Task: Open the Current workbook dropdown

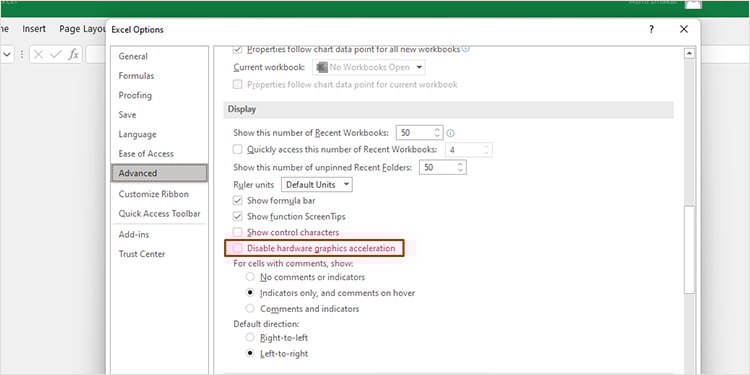Action: (x=369, y=67)
